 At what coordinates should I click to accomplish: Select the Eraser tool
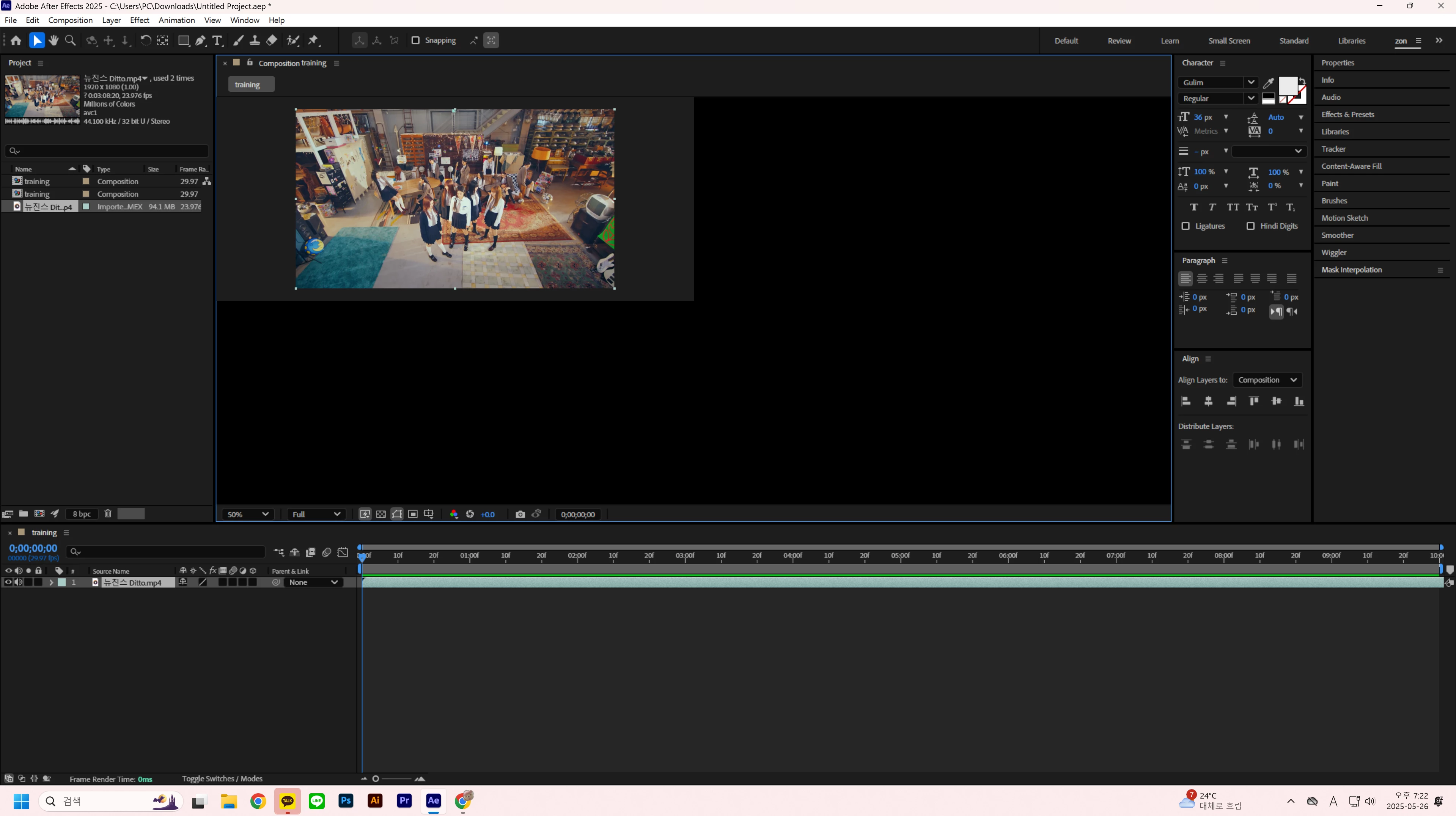[x=272, y=41]
